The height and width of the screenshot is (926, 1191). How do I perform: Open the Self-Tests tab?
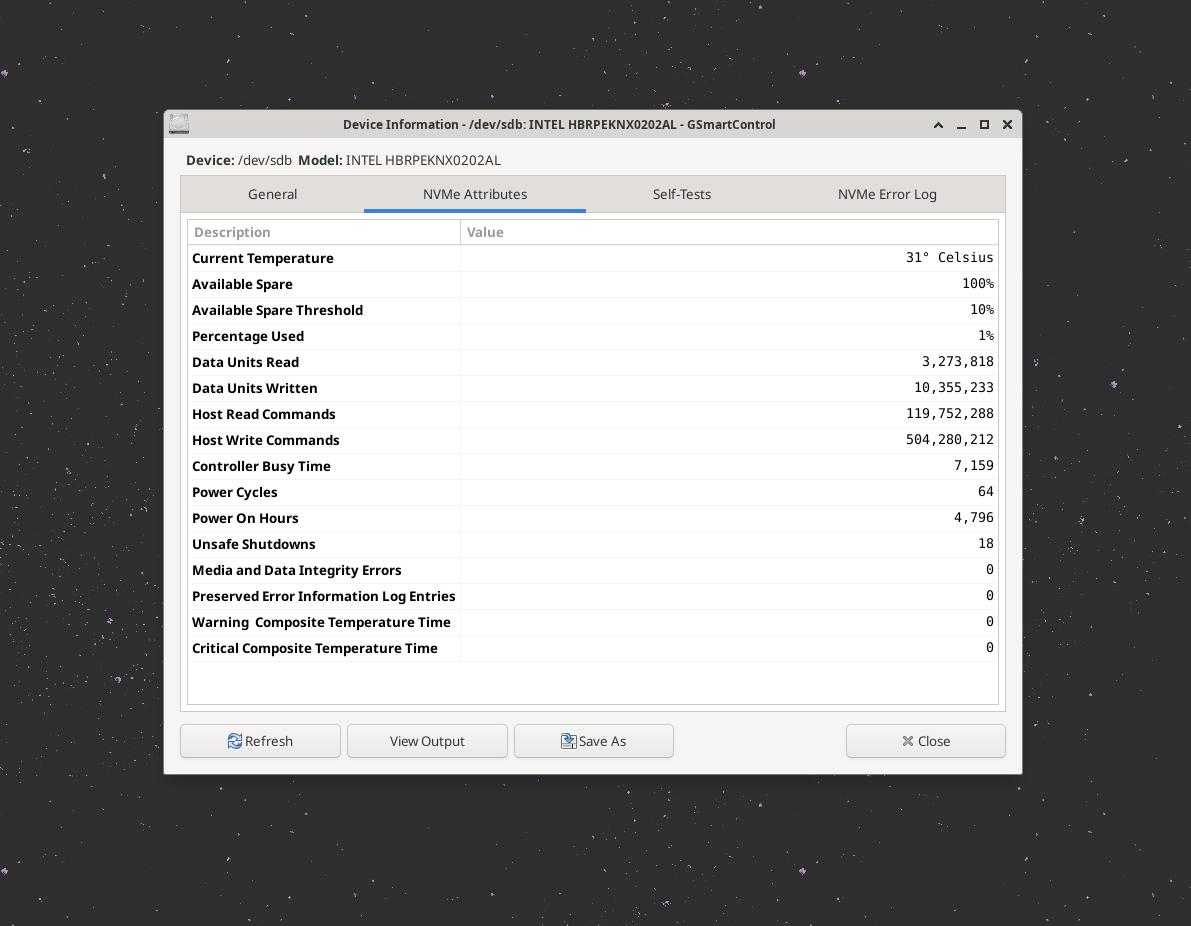coord(681,194)
